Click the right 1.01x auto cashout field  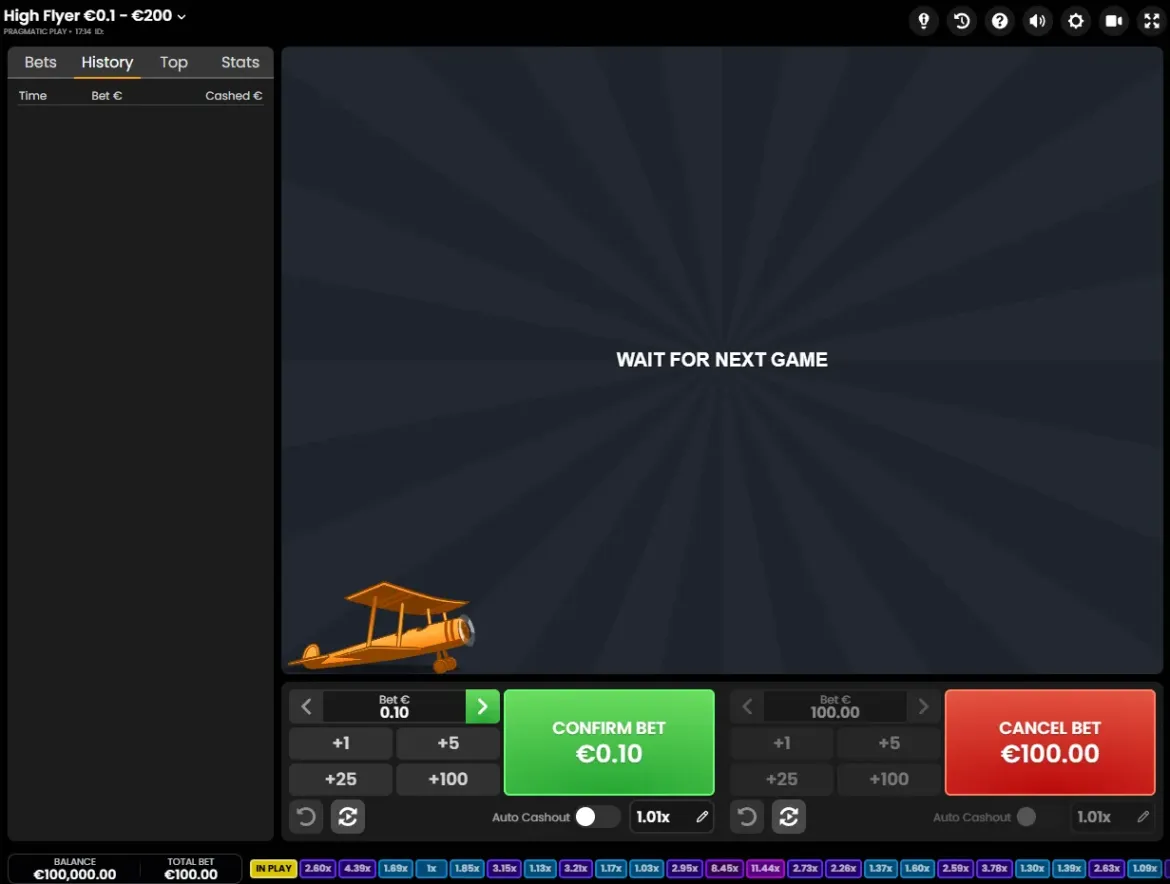pos(1113,817)
